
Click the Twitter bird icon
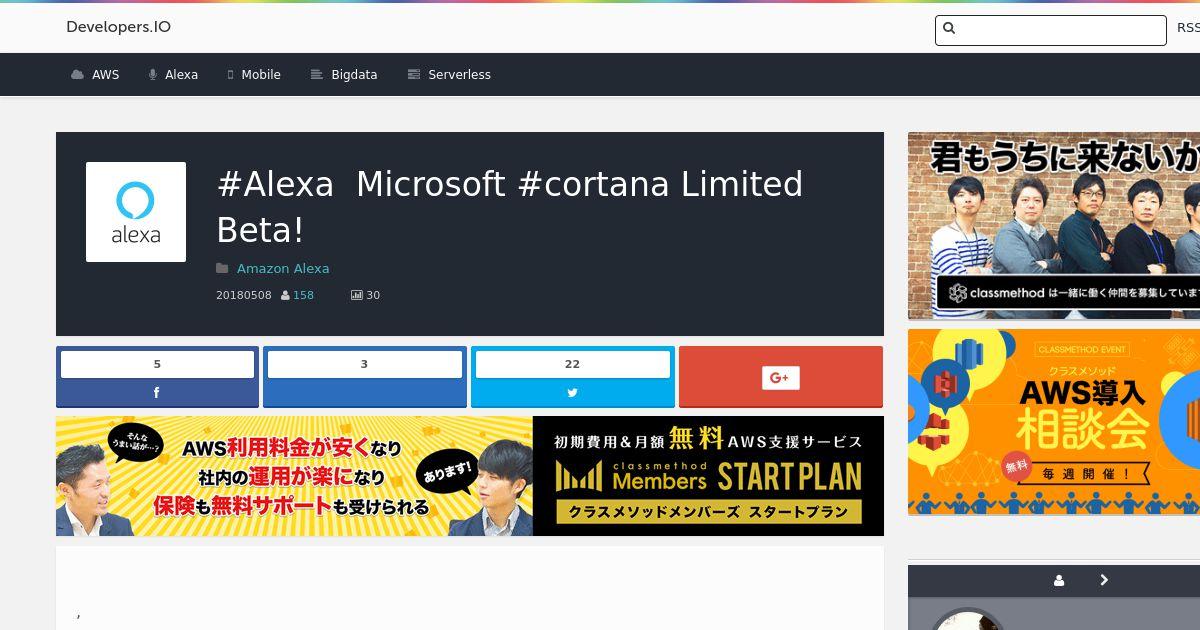572,393
